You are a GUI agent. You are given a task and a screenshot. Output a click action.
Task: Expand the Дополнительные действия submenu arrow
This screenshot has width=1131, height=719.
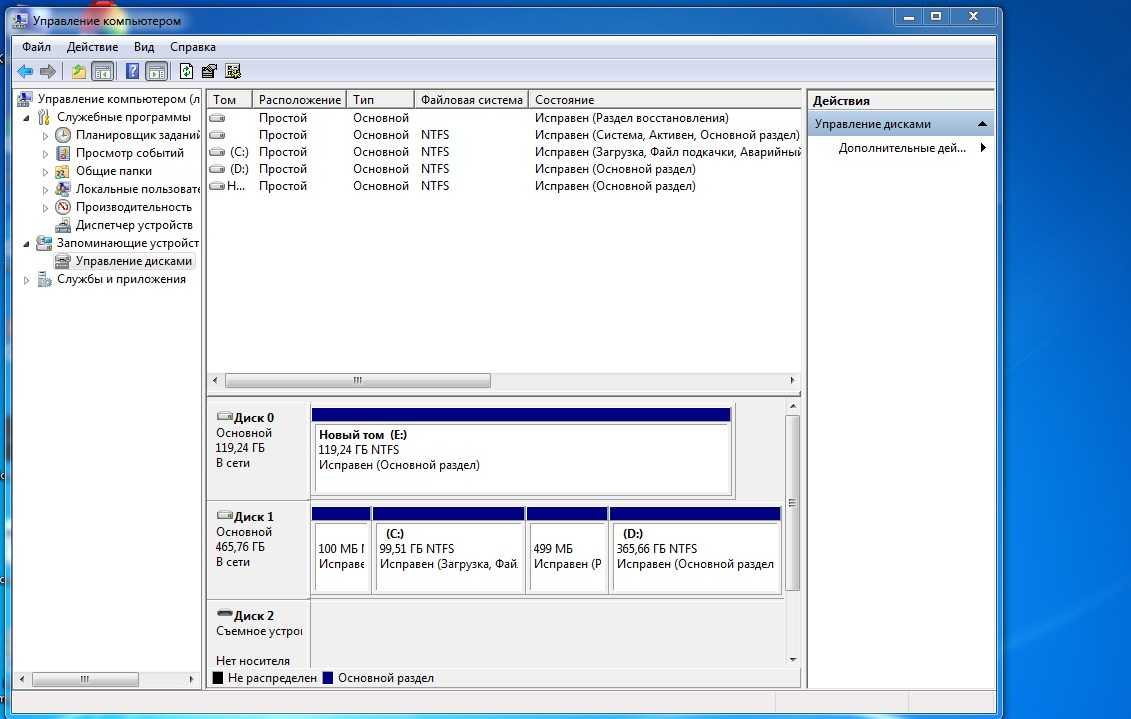point(983,148)
